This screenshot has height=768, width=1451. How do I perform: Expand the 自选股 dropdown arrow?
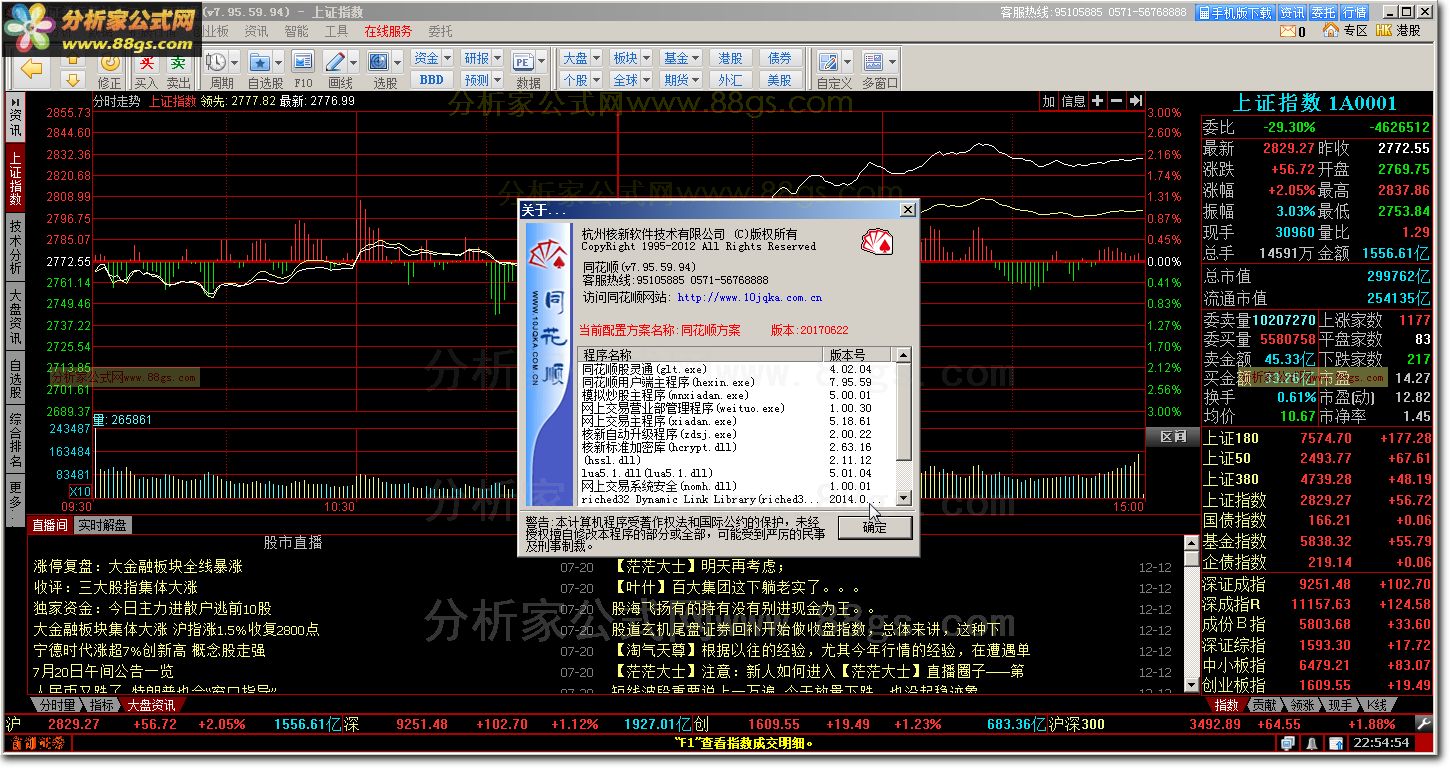(278, 63)
